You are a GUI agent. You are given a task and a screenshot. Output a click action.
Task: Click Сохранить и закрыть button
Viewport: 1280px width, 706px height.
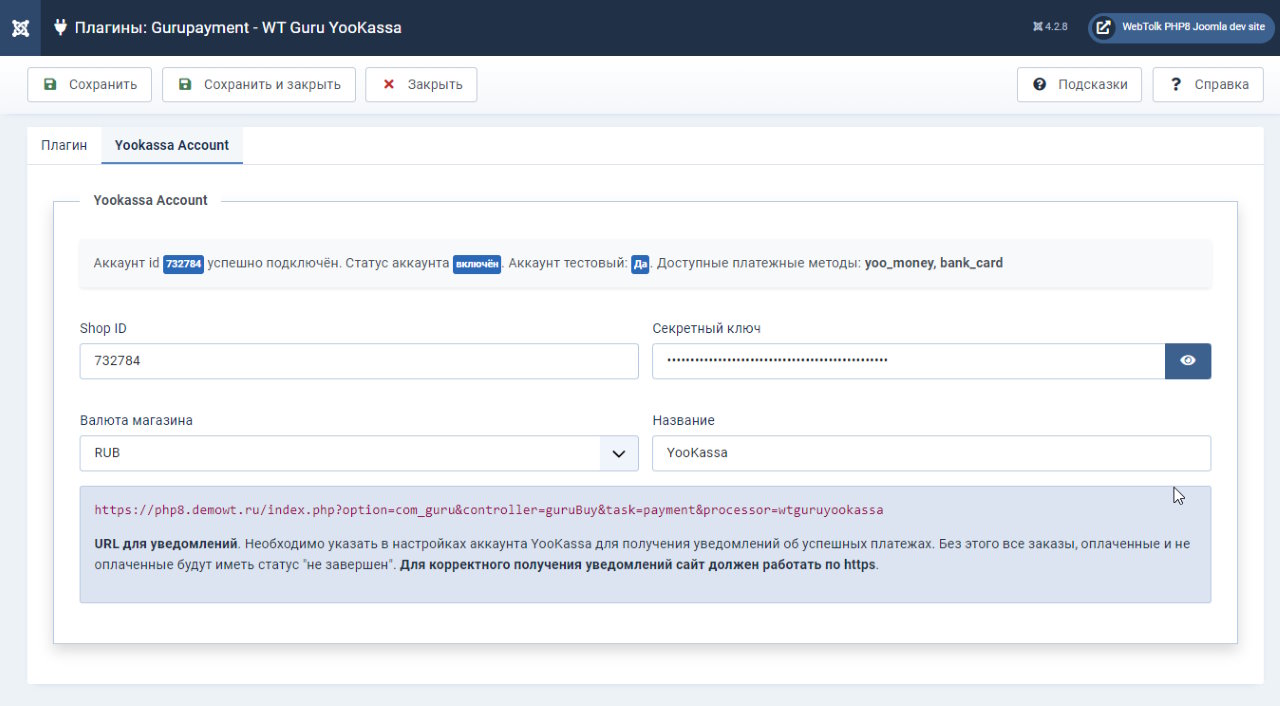point(259,85)
